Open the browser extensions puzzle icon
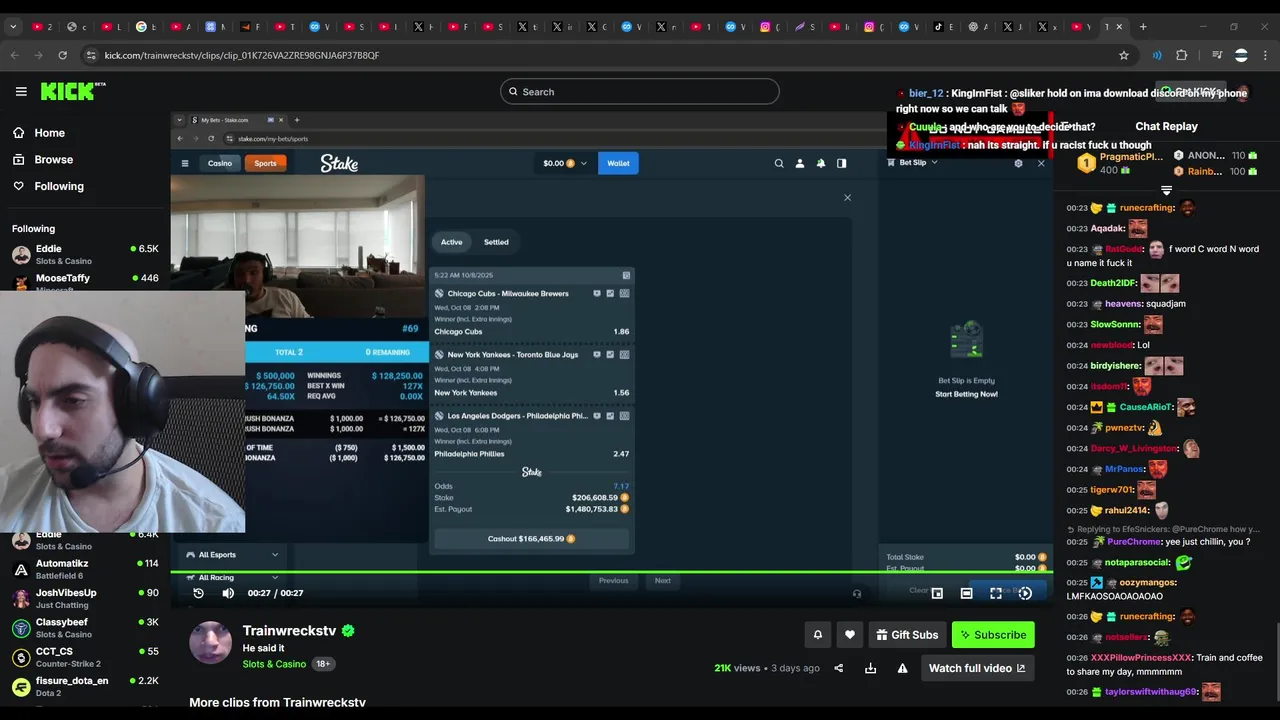1280x720 pixels. 1182,55
